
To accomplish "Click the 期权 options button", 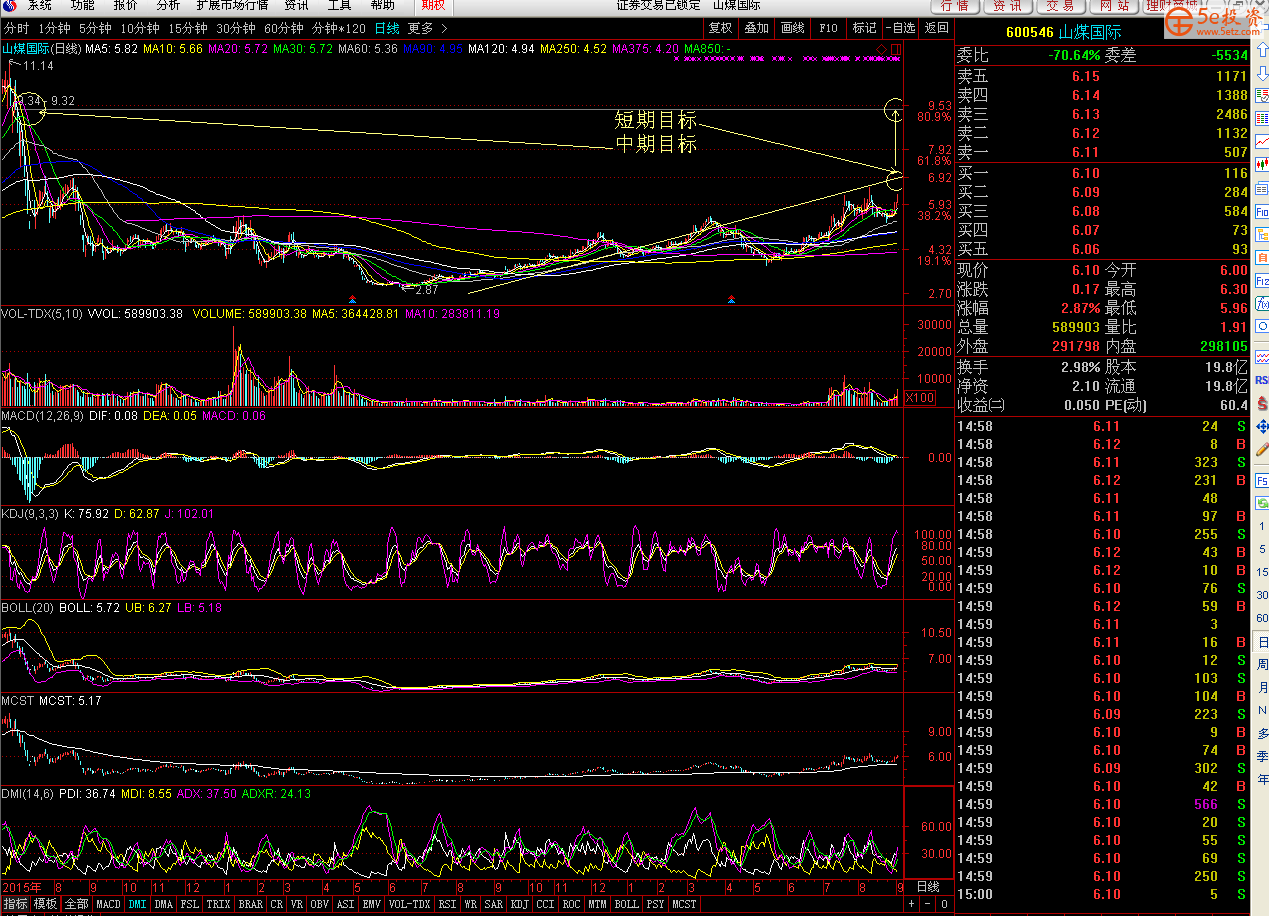I will coord(433,5).
